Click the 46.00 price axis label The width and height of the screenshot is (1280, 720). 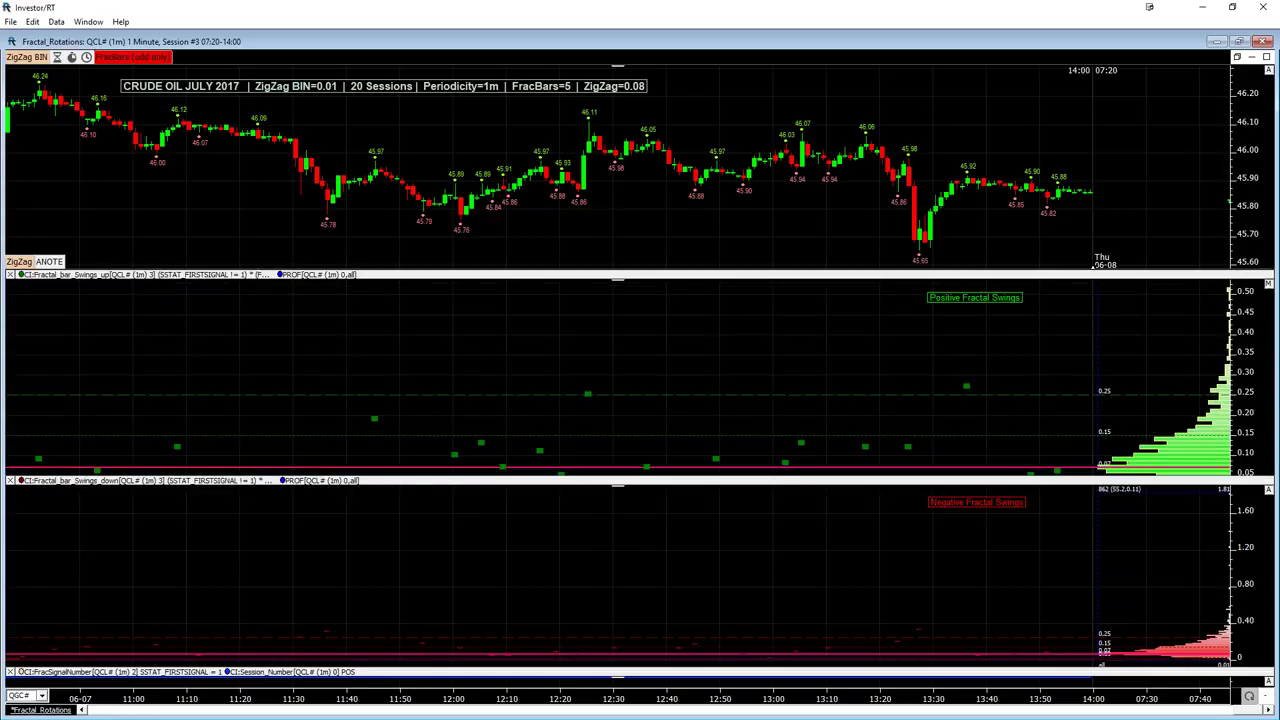(1246, 150)
